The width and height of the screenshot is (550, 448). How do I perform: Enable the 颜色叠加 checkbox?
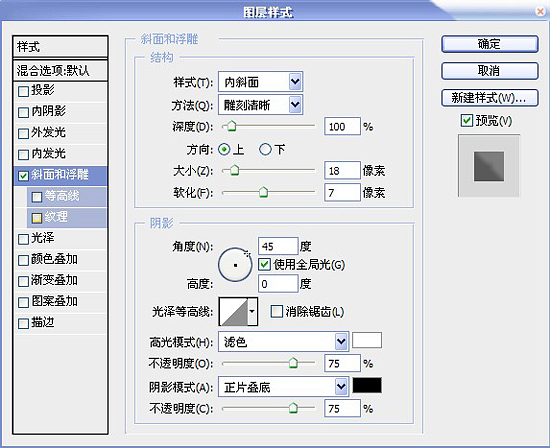pyautogui.click(x=24, y=260)
